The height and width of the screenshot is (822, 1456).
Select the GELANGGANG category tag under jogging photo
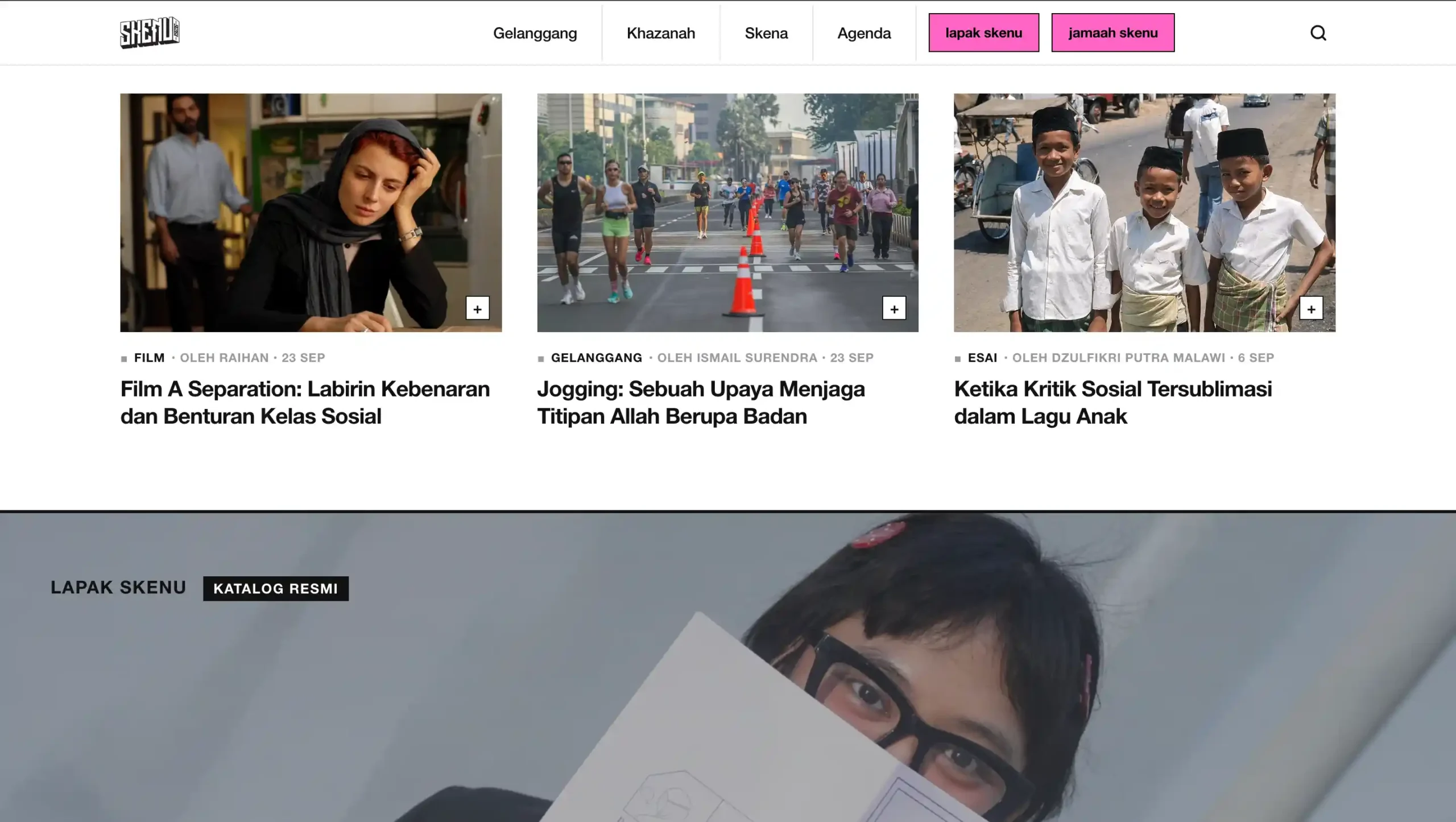click(x=596, y=358)
